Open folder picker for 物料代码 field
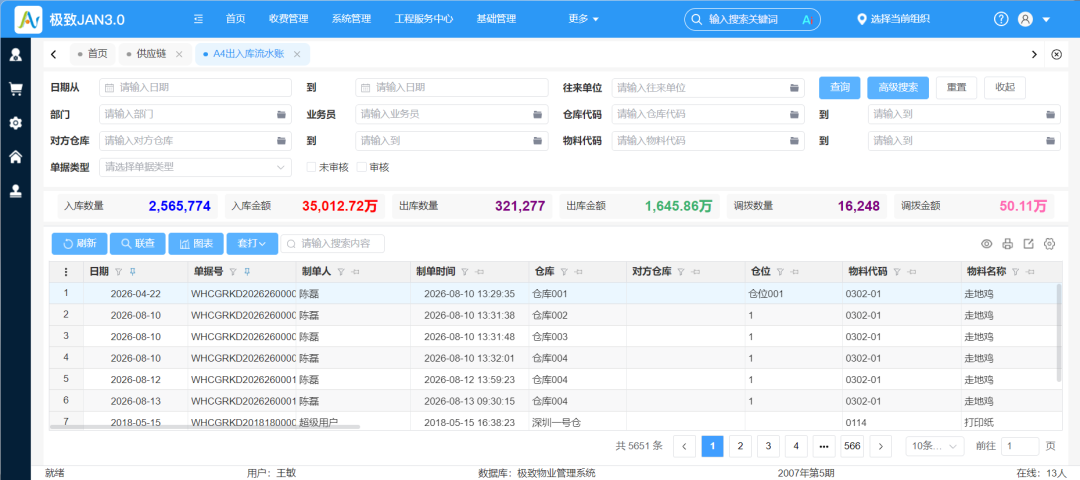Screen dimensions: 1080x480 click(794, 140)
